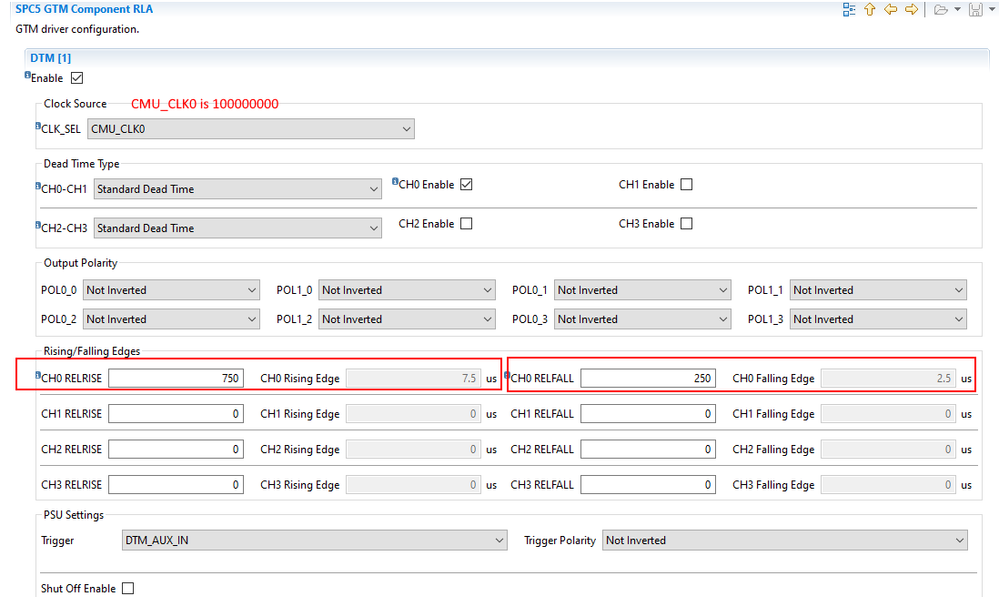The width and height of the screenshot is (999, 597).
Task: Click the SPC5 GTM Component RLA title
Action: click(84, 9)
